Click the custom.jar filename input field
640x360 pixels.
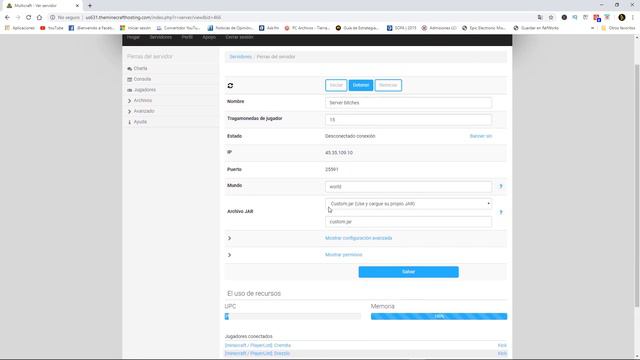tap(408, 222)
